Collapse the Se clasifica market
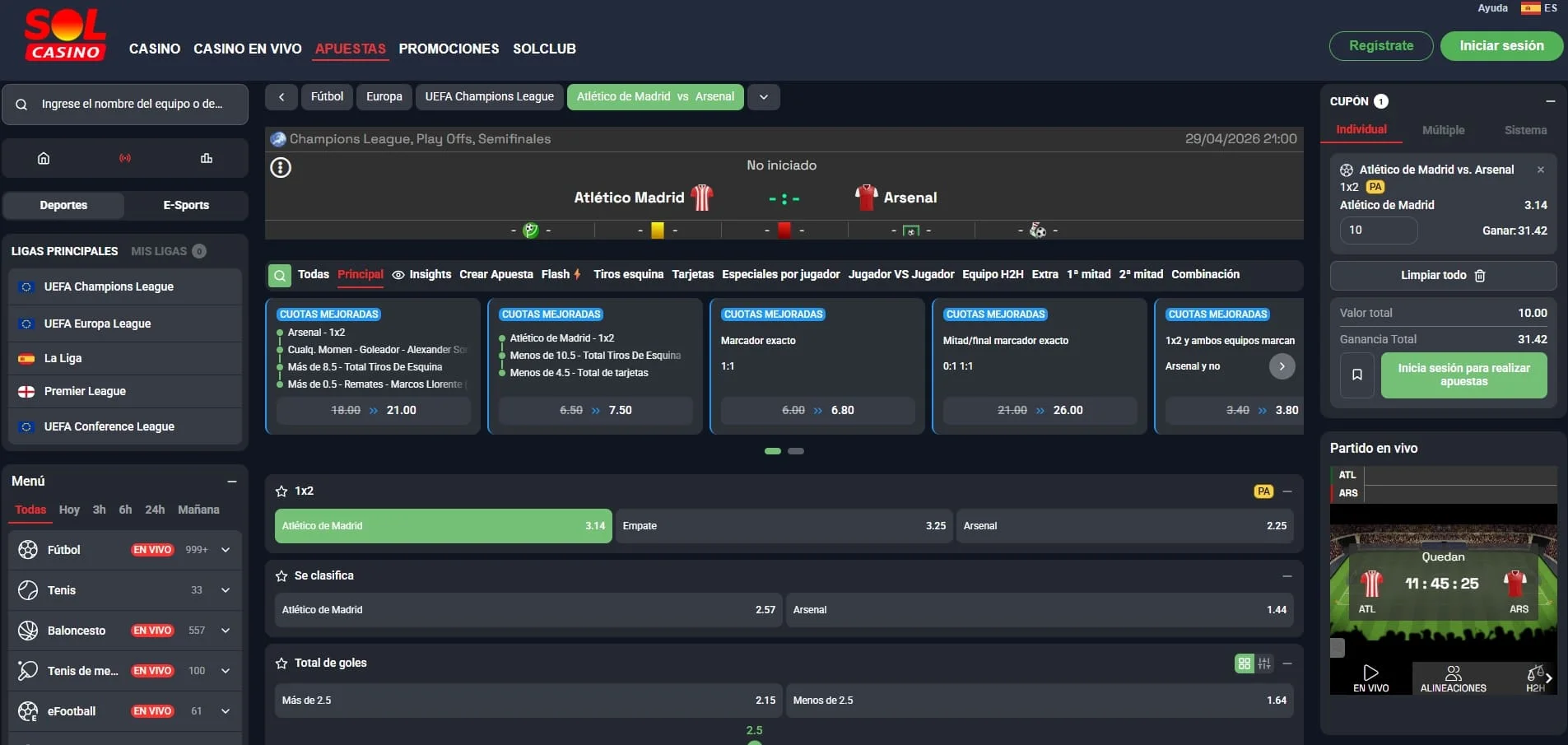This screenshot has width=1568, height=745. tap(1287, 576)
